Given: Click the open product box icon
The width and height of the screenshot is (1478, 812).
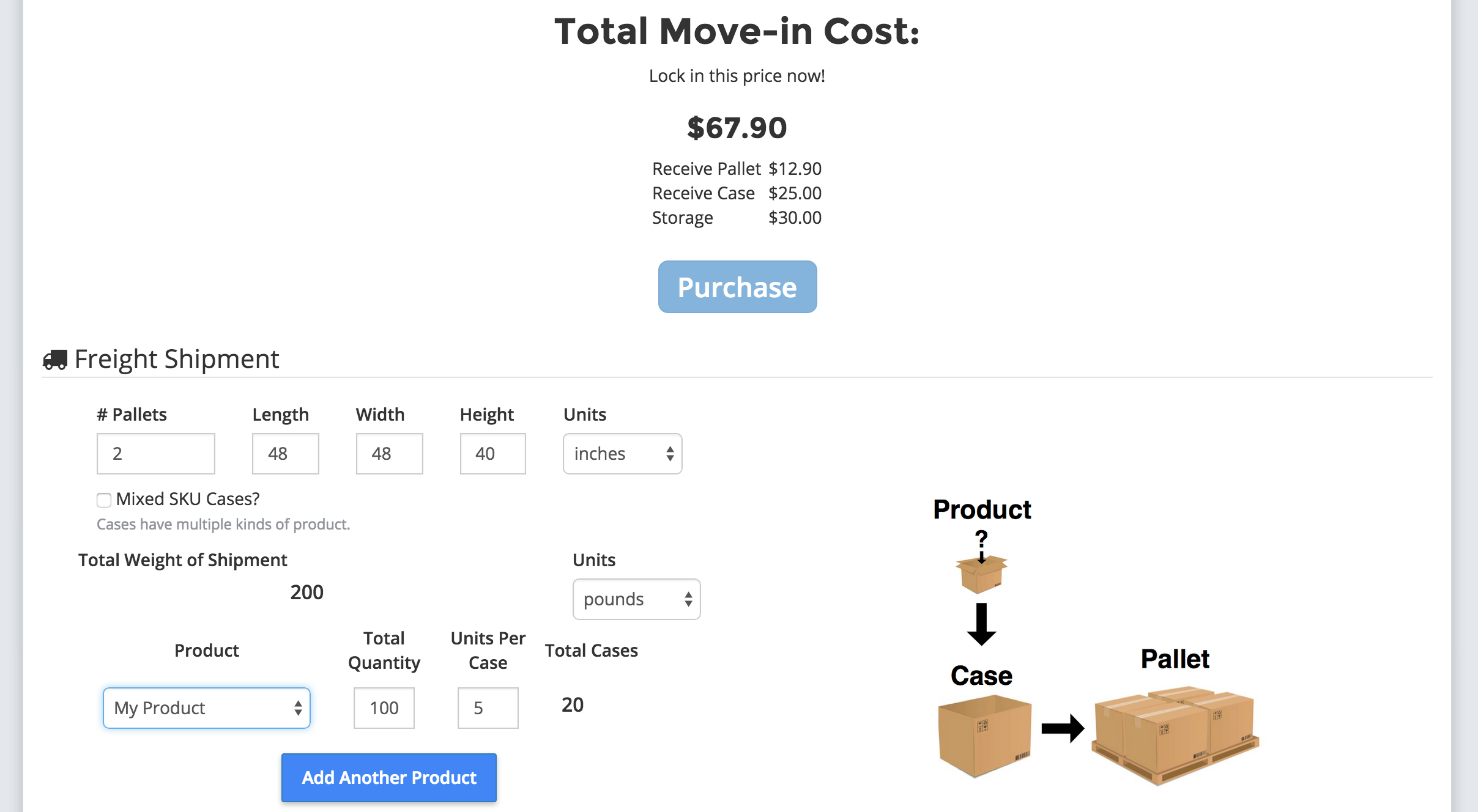Looking at the screenshot, I should [x=981, y=574].
